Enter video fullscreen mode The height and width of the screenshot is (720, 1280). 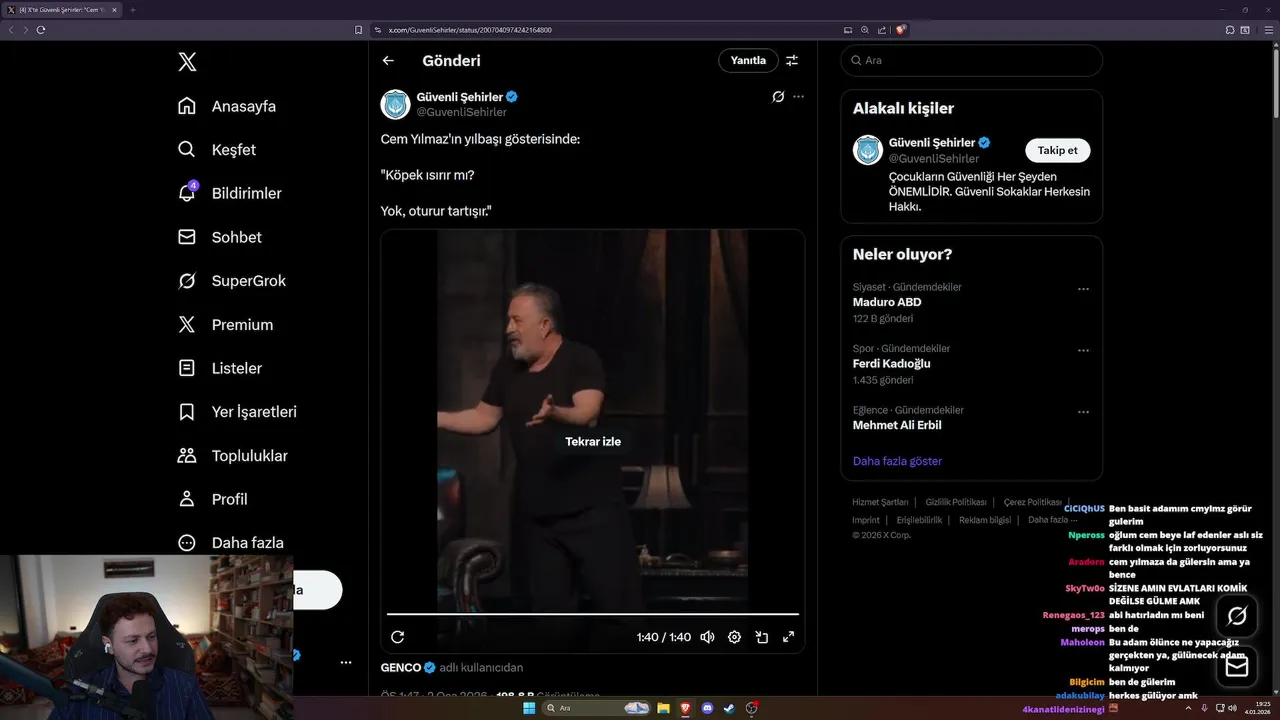click(x=788, y=637)
